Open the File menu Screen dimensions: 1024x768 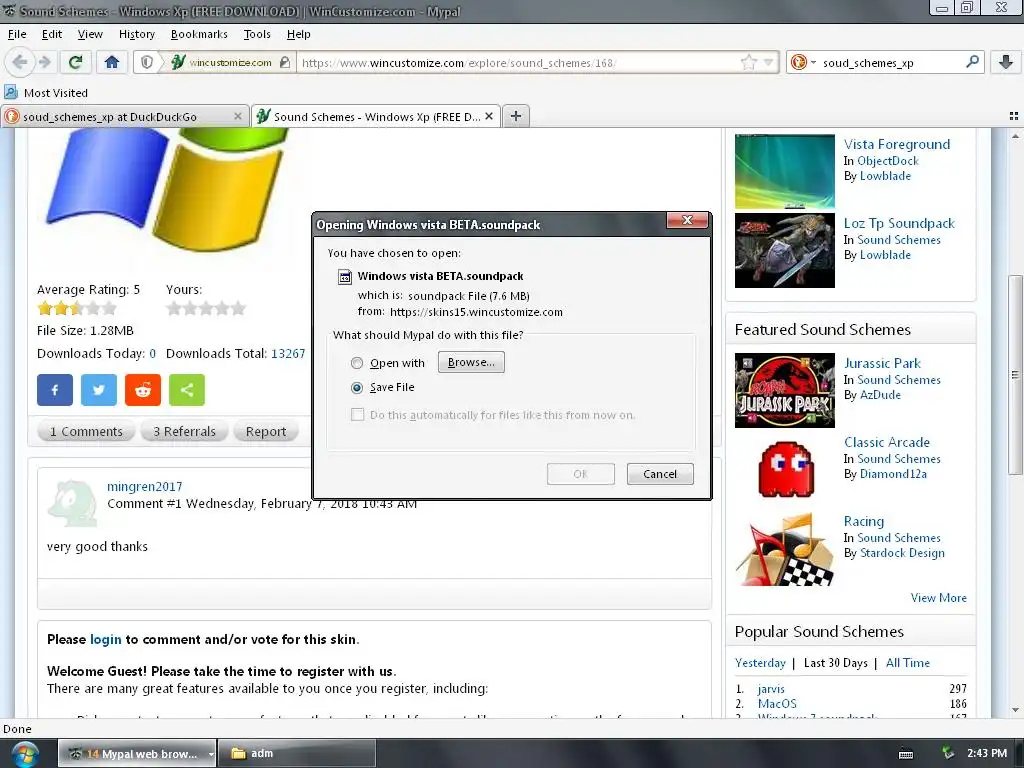[17, 34]
